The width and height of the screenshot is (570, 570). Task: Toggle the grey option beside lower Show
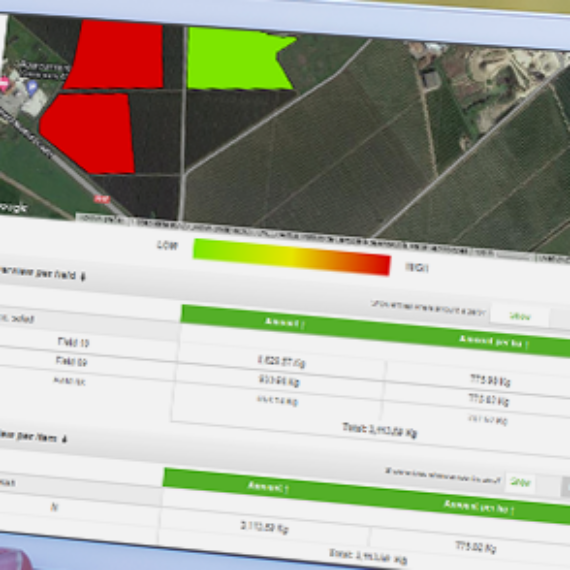566,487
